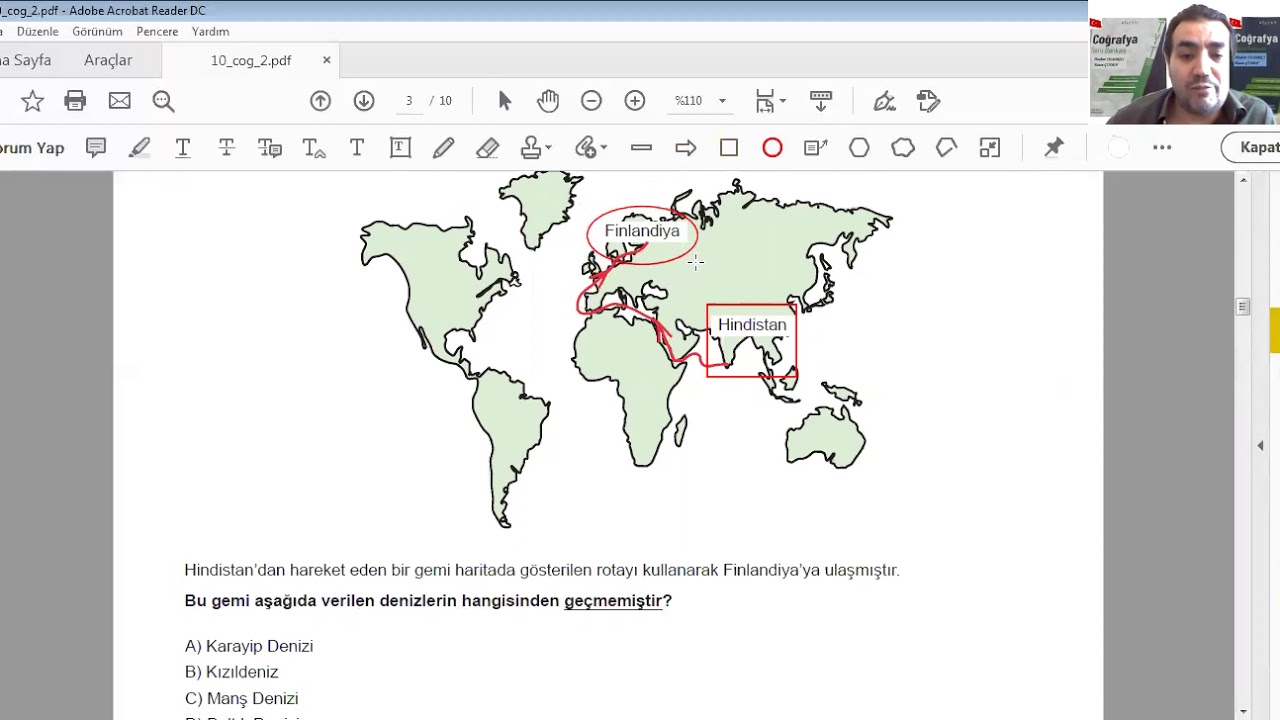Open the Yardım menu

point(210,31)
